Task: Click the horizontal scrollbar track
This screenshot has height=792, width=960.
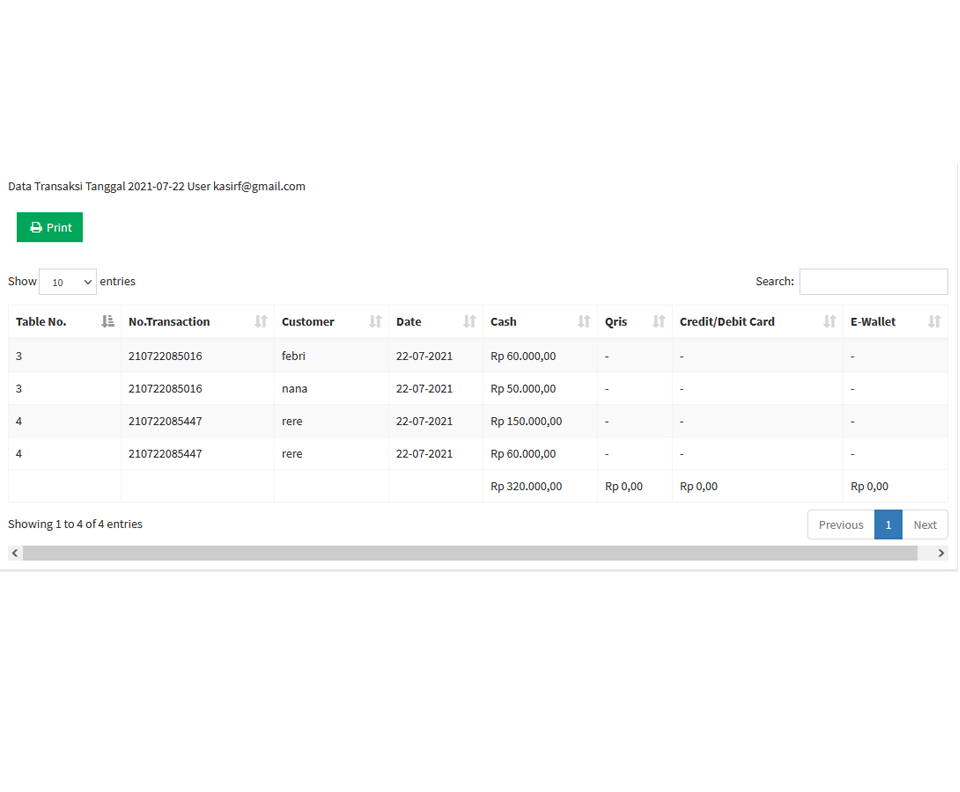Action: click(470, 553)
